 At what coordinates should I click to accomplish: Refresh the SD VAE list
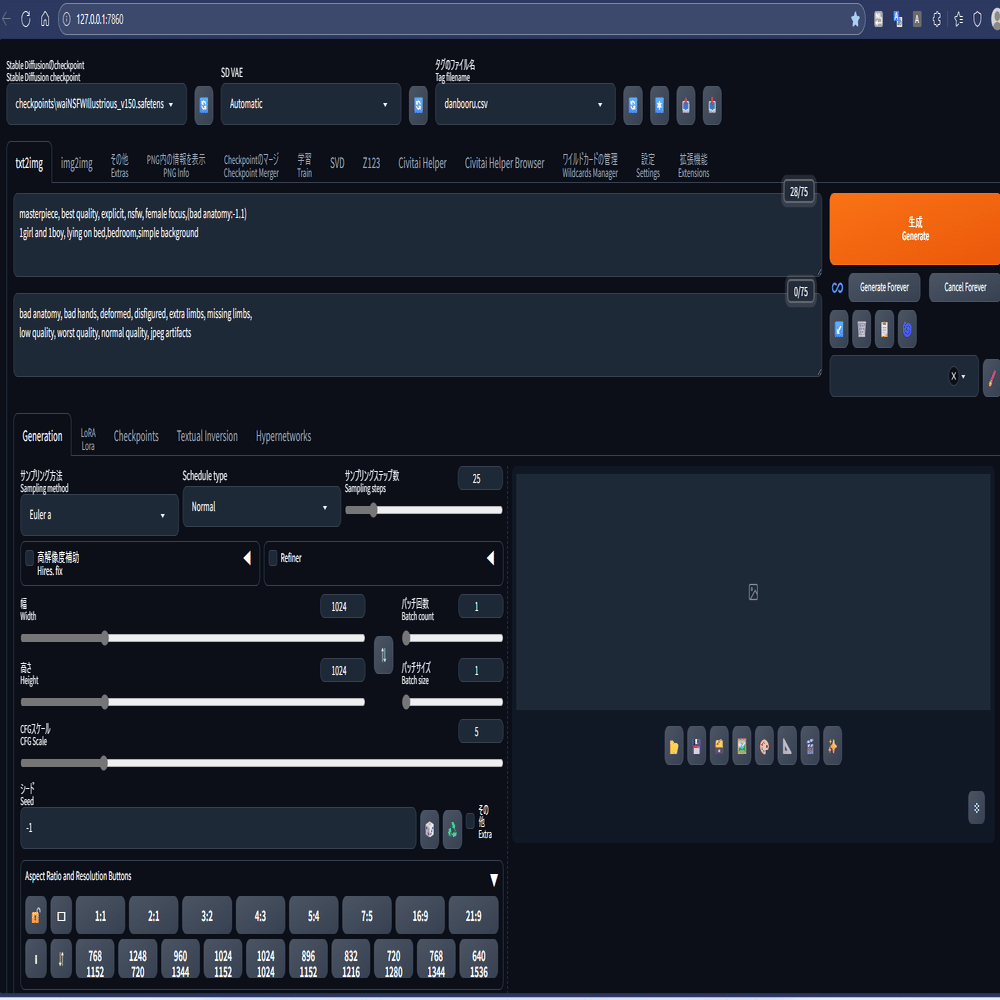tap(418, 105)
